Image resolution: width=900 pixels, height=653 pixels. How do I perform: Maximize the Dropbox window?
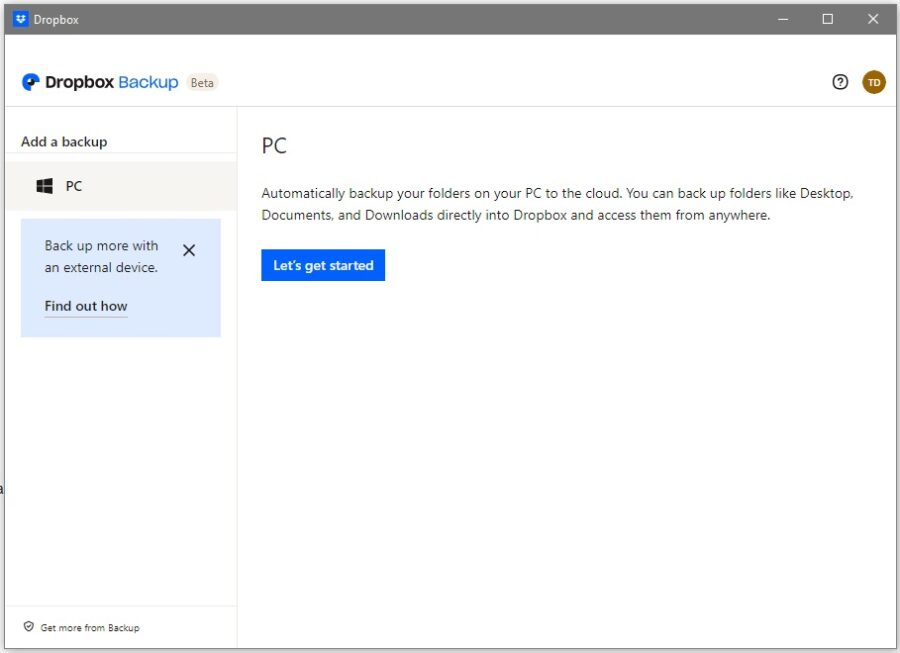pos(828,19)
